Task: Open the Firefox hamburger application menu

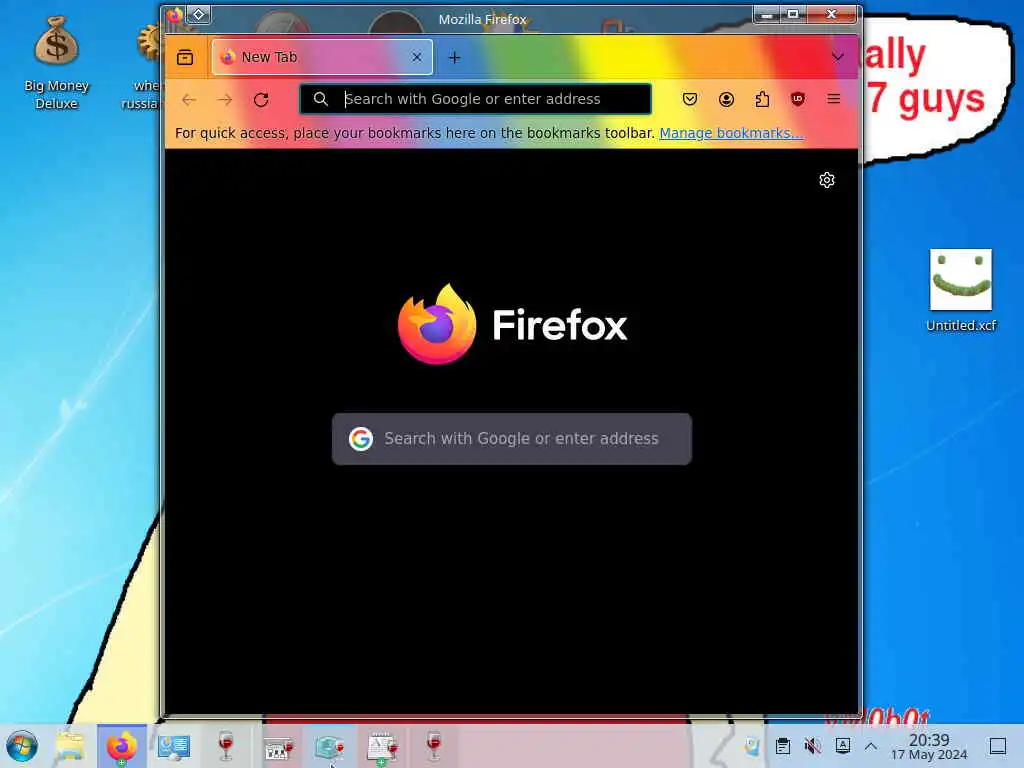Action: (x=833, y=99)
